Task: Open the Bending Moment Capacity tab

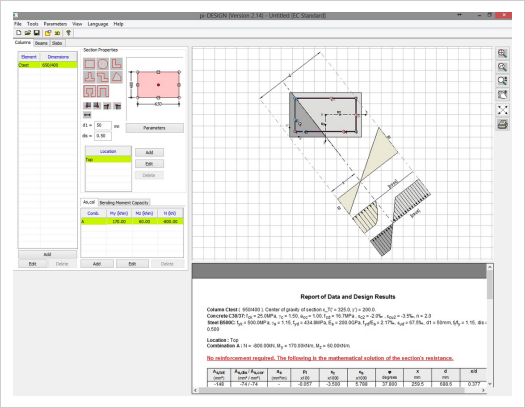Action: click(124, 202)
